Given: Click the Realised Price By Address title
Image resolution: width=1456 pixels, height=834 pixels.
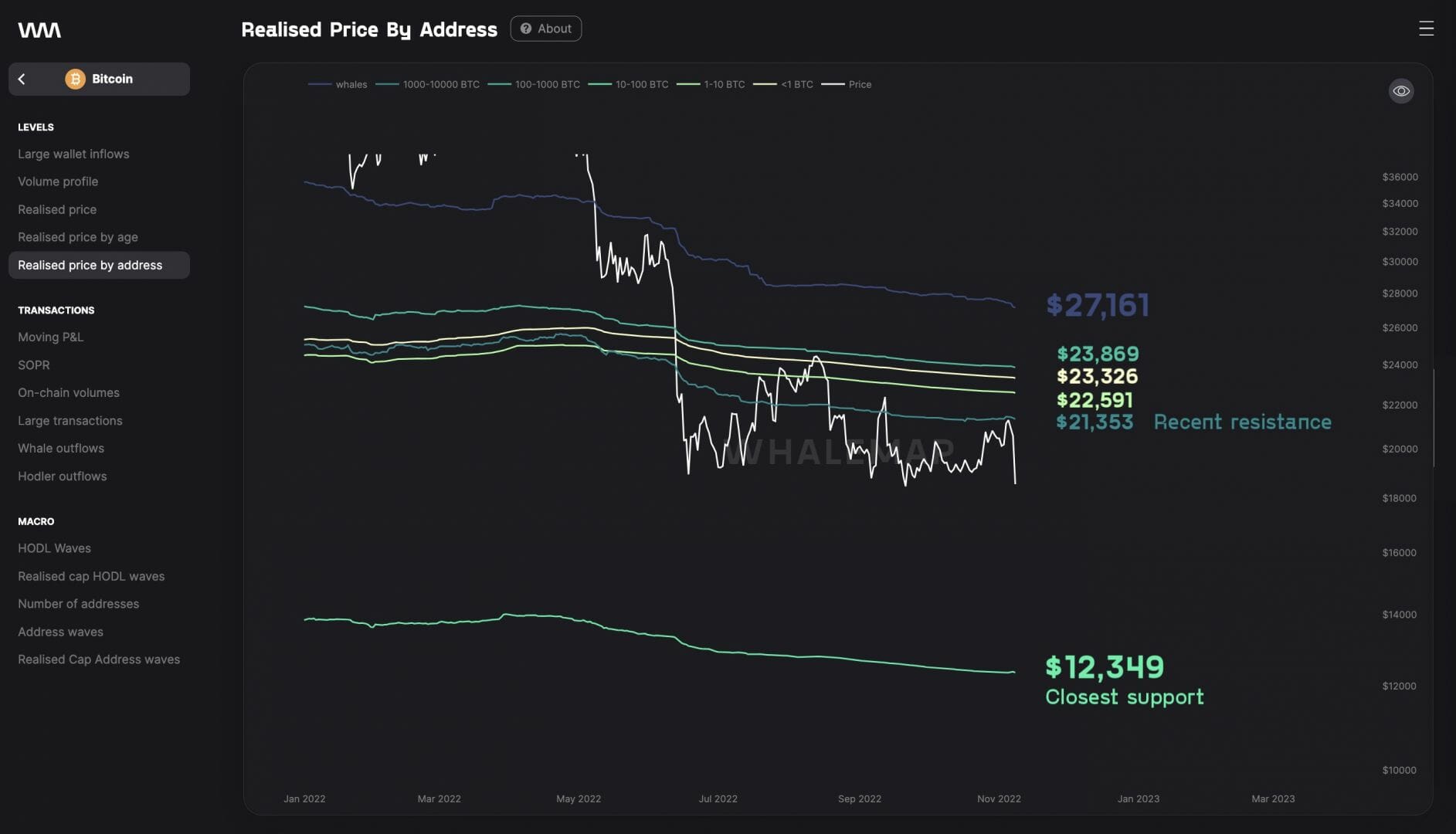Looking at the screenshot, I should click(369, 29).
